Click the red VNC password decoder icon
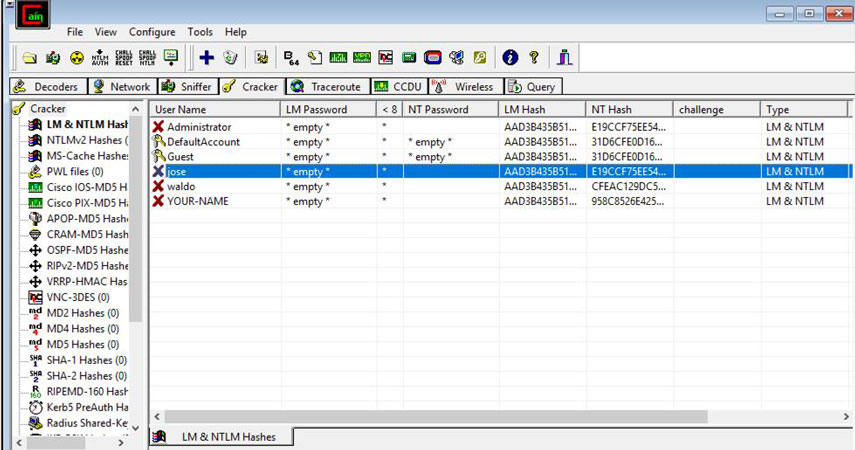This screenshot has width=855, height=450. pos(386,57)
